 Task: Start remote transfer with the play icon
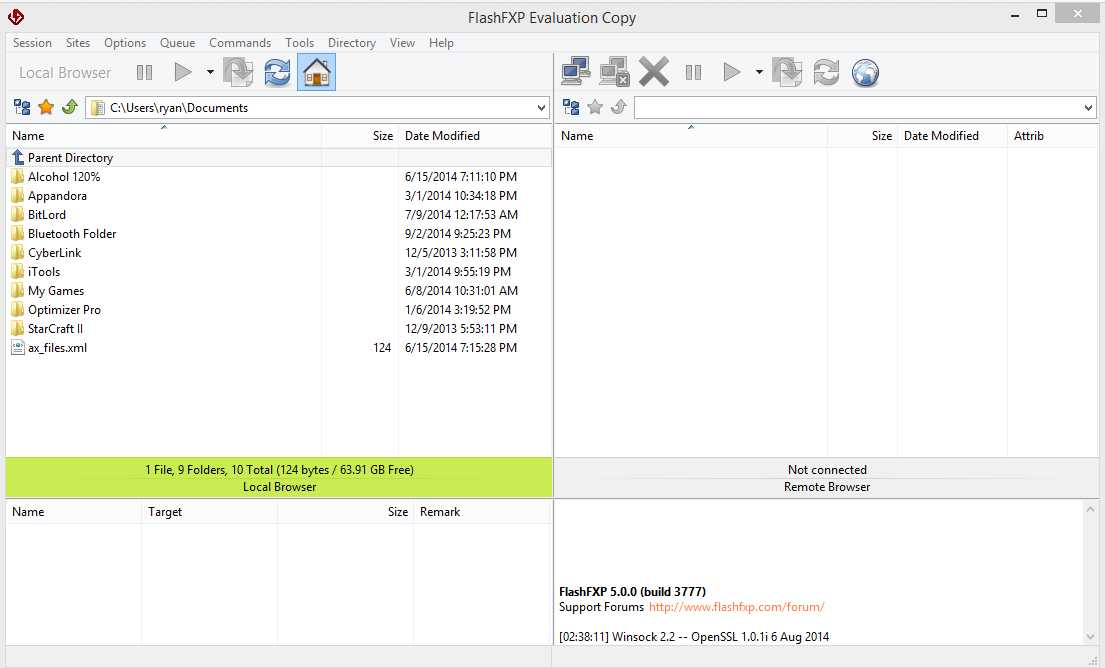coord(731,72)
